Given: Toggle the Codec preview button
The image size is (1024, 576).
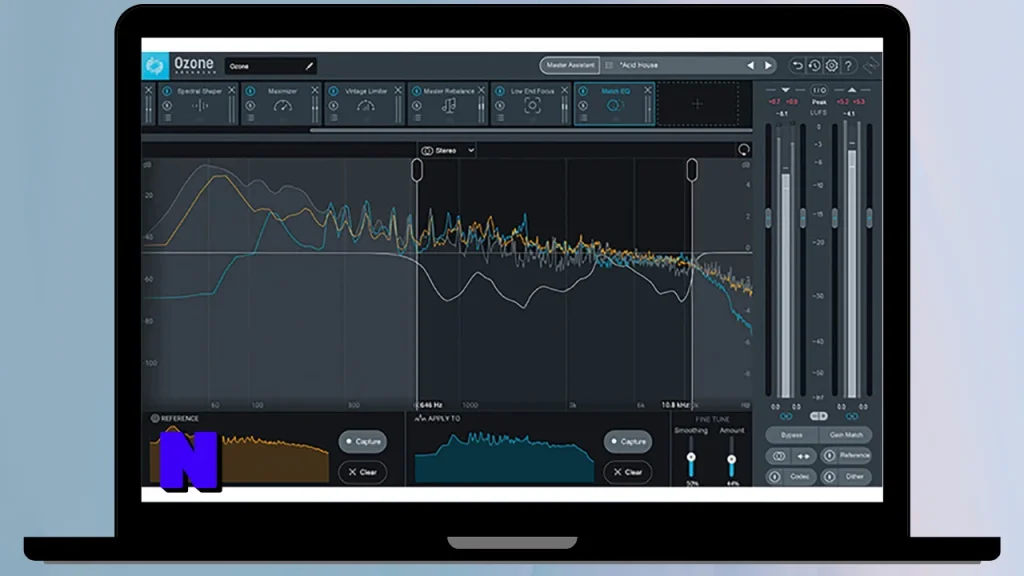Looking at the screenshot, I should [x=792, y=477].
